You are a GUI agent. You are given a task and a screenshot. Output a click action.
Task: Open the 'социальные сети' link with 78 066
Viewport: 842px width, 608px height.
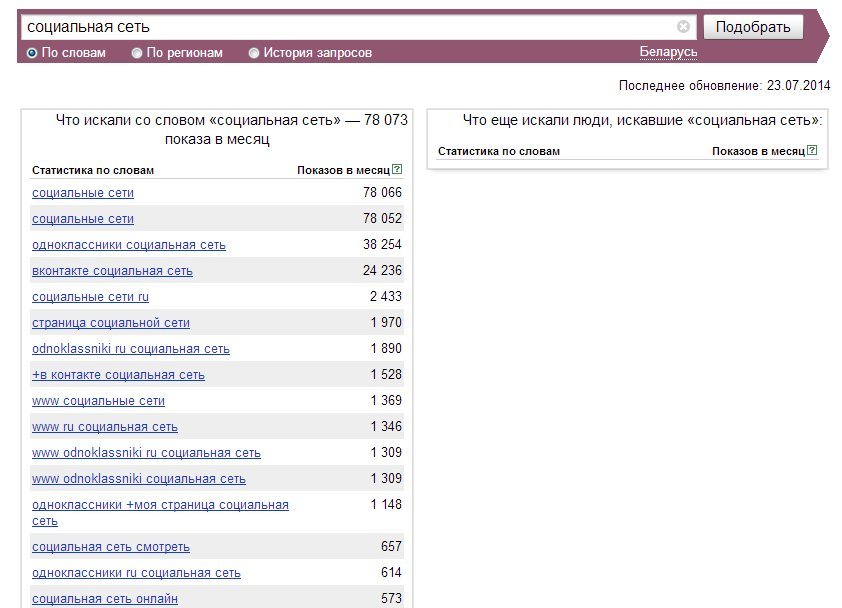tap(83, 193)
